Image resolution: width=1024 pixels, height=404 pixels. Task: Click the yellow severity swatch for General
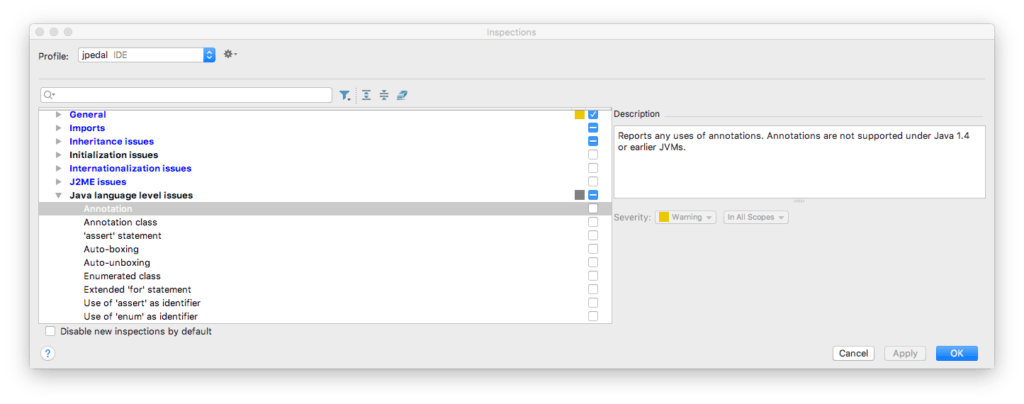click(580, 115)
